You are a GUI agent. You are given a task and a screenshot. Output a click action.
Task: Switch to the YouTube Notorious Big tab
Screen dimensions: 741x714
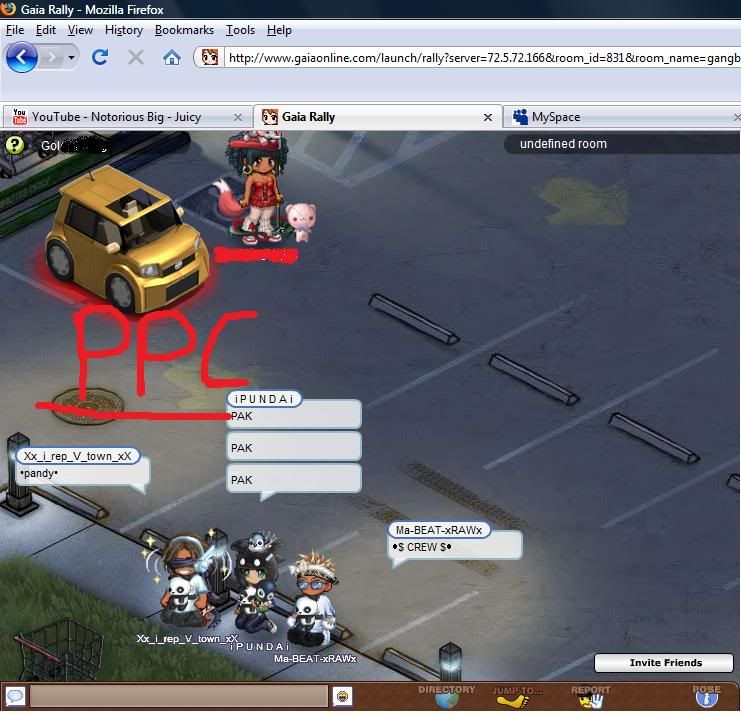point(115,117)
